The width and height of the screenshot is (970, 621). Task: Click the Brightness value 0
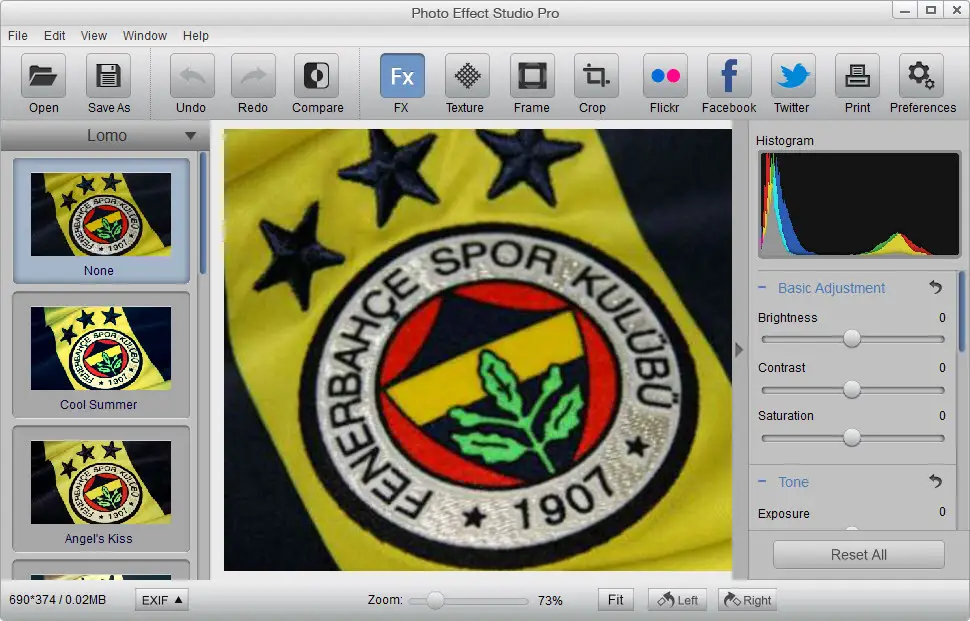(x=942, y=318)
